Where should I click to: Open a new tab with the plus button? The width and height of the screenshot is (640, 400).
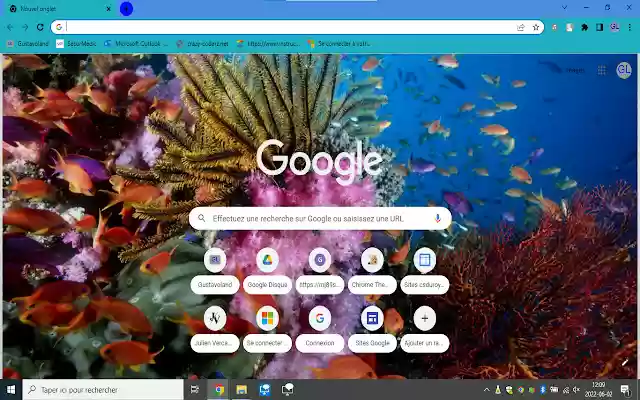point(126,9)
